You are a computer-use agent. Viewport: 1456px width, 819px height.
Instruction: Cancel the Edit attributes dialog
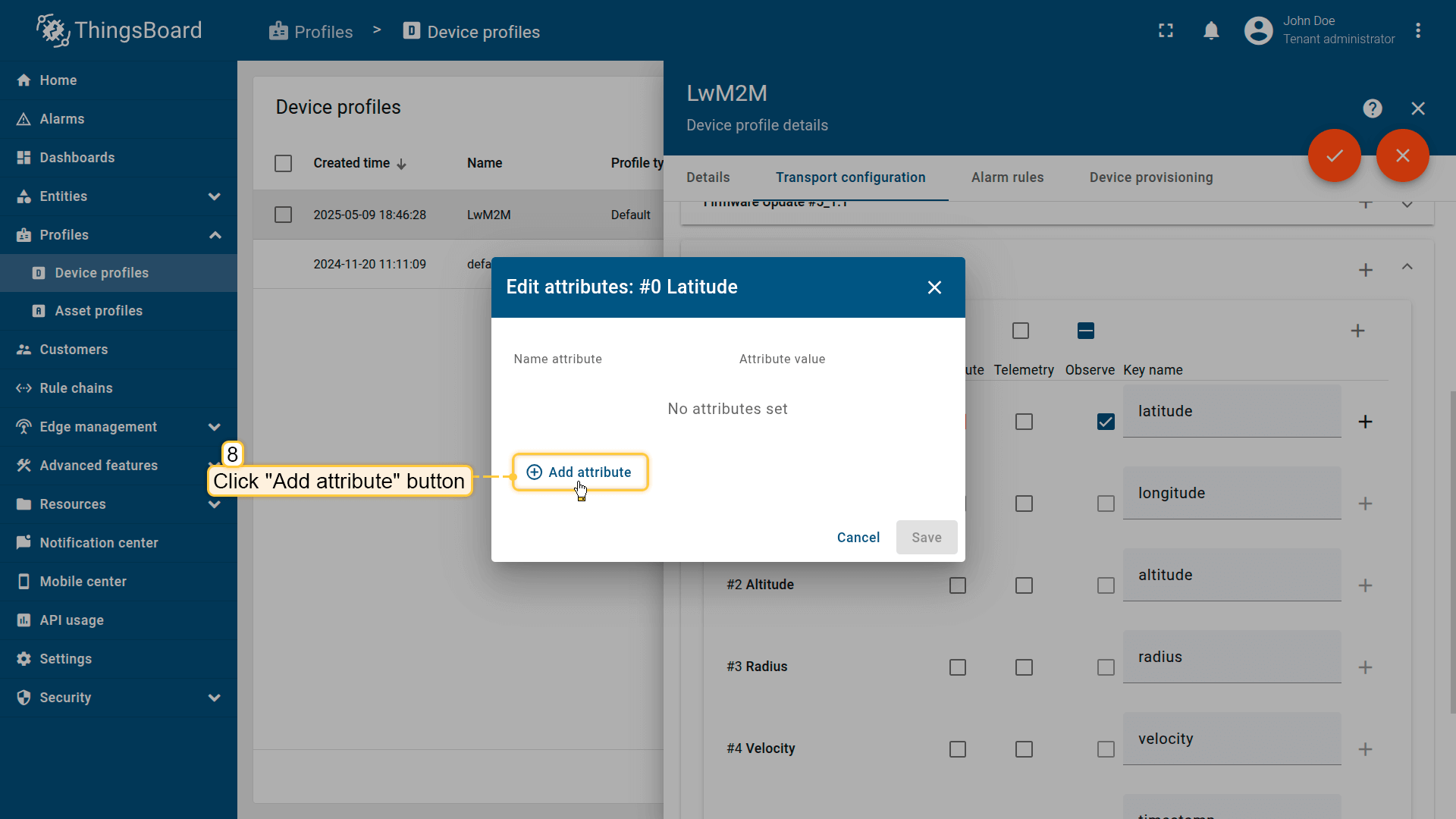click(858, 538)
